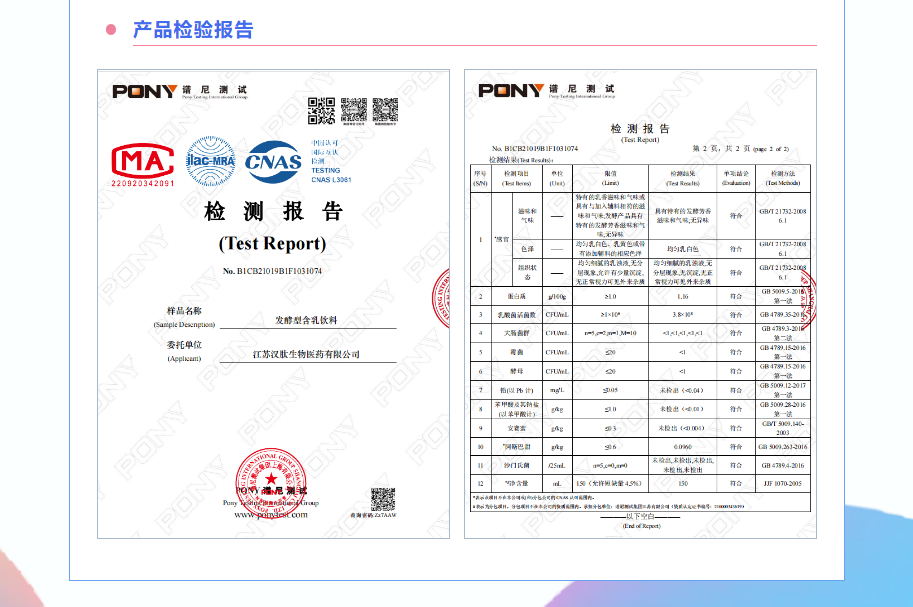Click the 检测报告 title on the results page
This screenshot has width=913, height=607.
[640, 129]
